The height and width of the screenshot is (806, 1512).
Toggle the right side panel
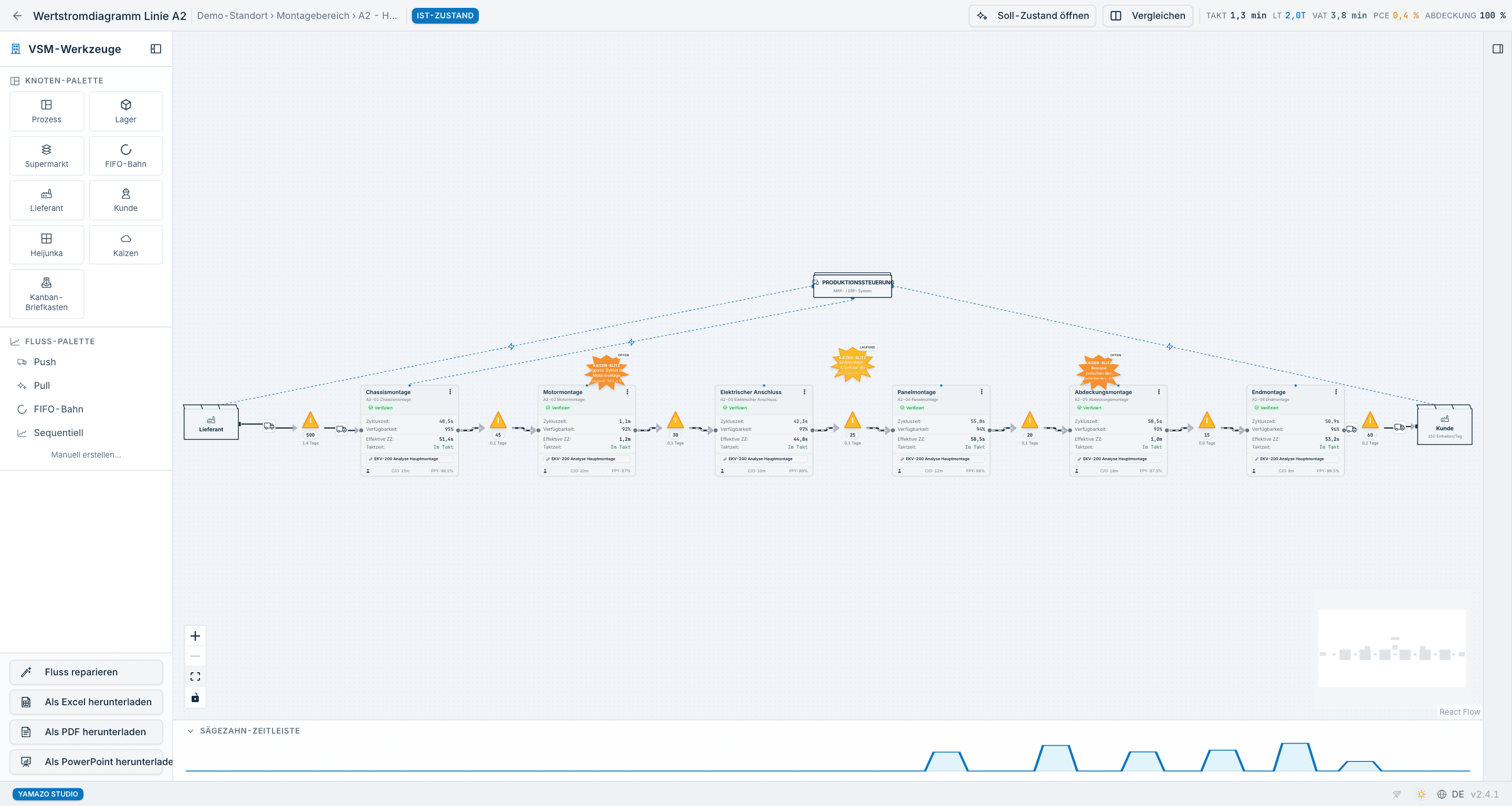[1497, 49]
